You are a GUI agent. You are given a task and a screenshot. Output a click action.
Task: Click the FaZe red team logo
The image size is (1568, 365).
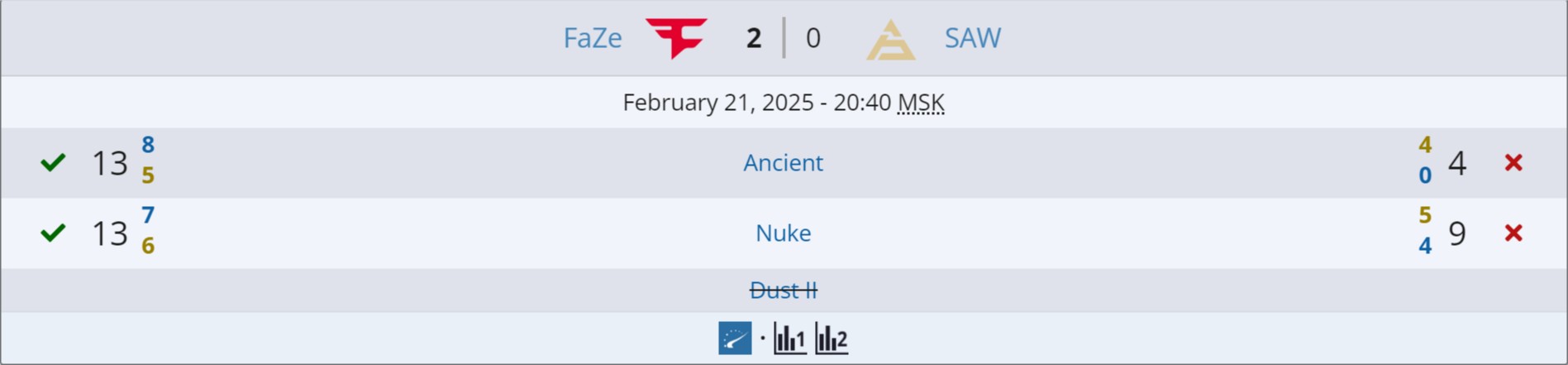coord(676,38)
